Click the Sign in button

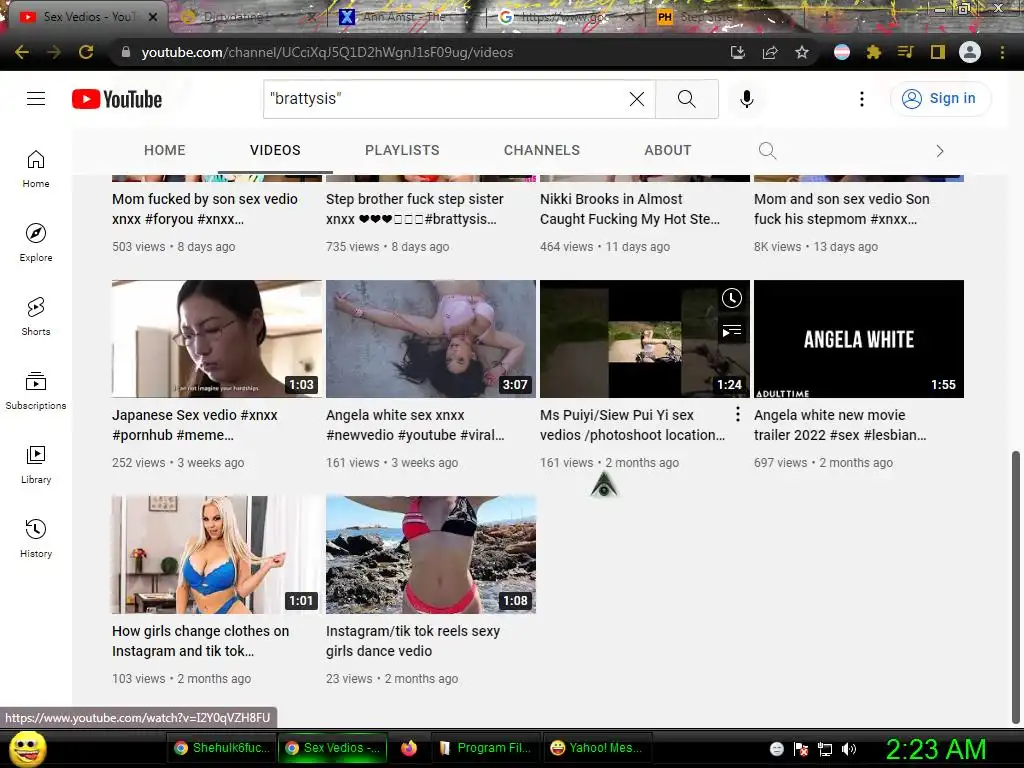[940, 99]
